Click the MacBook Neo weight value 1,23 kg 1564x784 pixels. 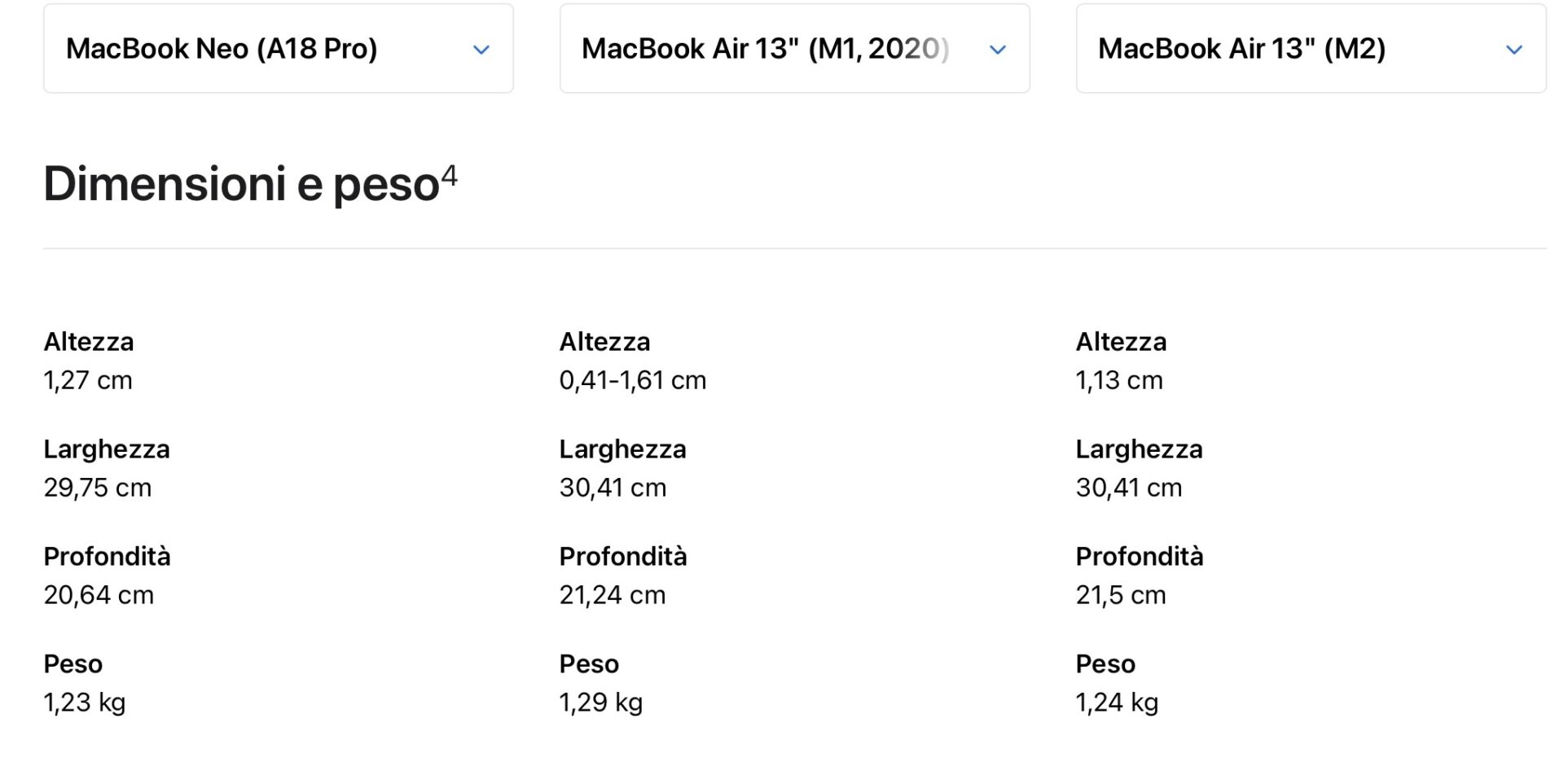pos(85,703)
